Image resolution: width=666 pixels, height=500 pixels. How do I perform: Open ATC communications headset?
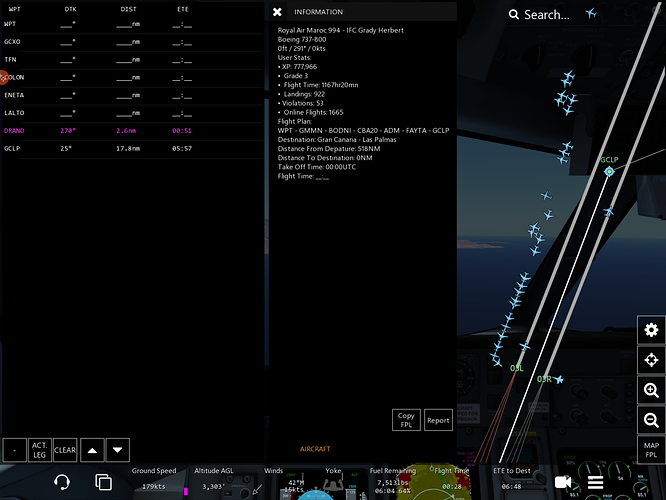pyautogui.click(x=62, y=482)
